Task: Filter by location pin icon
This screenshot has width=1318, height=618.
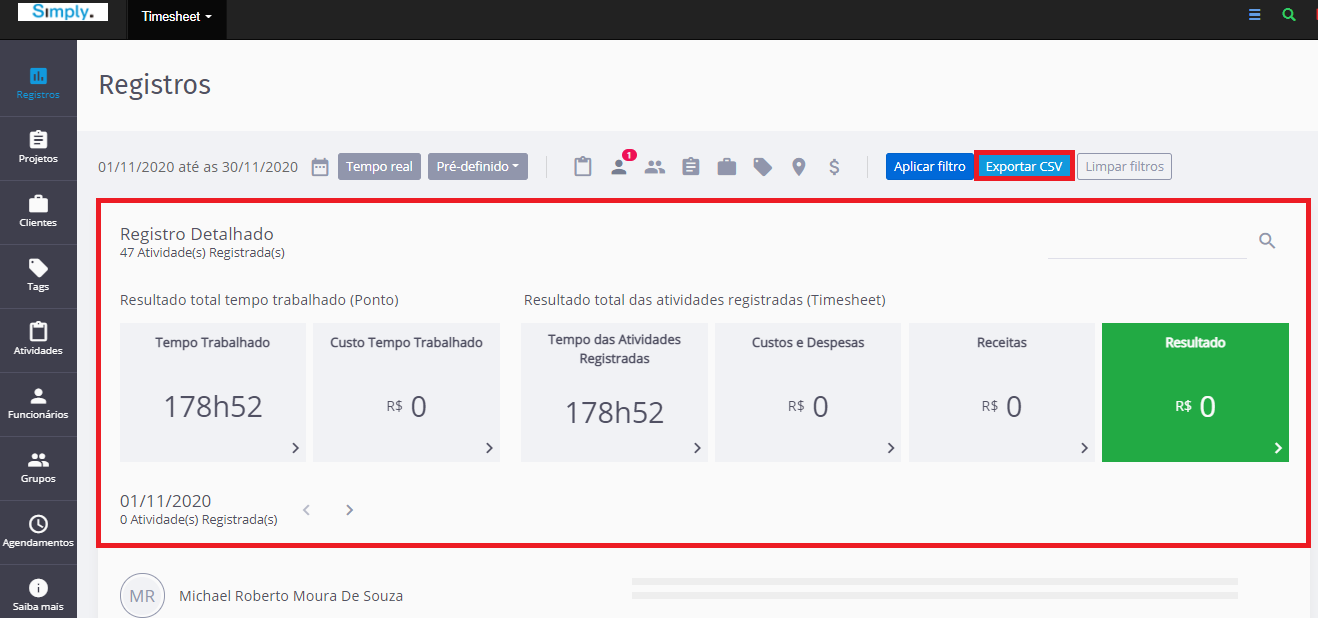Action: click(x=799, y=167)
